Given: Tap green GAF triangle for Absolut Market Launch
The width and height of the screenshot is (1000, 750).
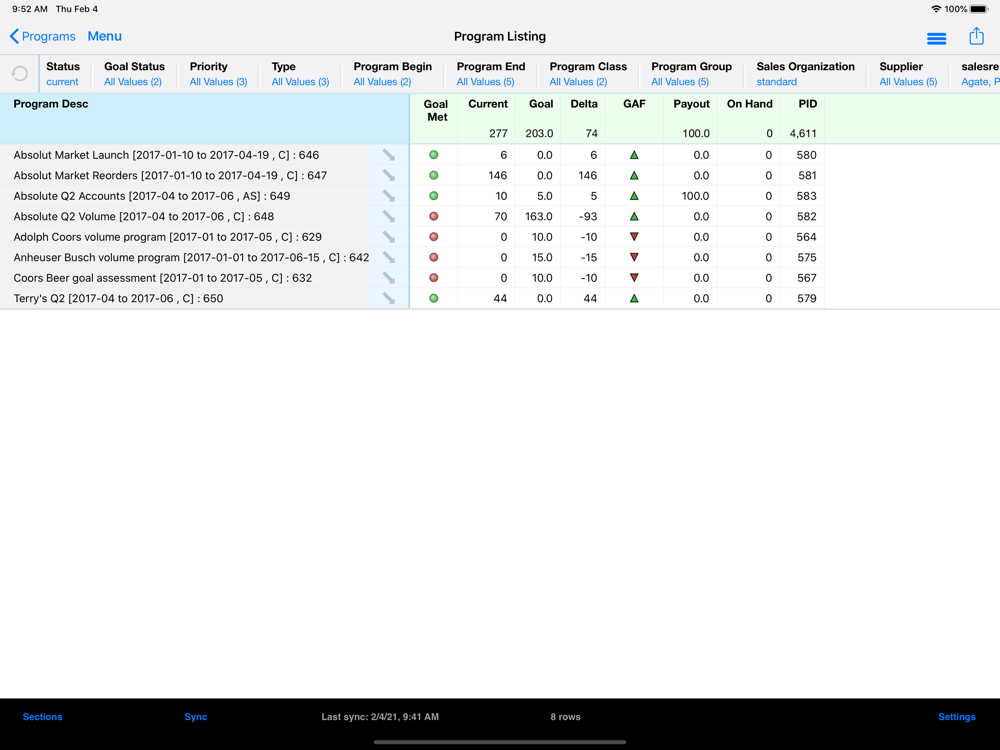Looking at the screenshot, I should coord(634,155).
